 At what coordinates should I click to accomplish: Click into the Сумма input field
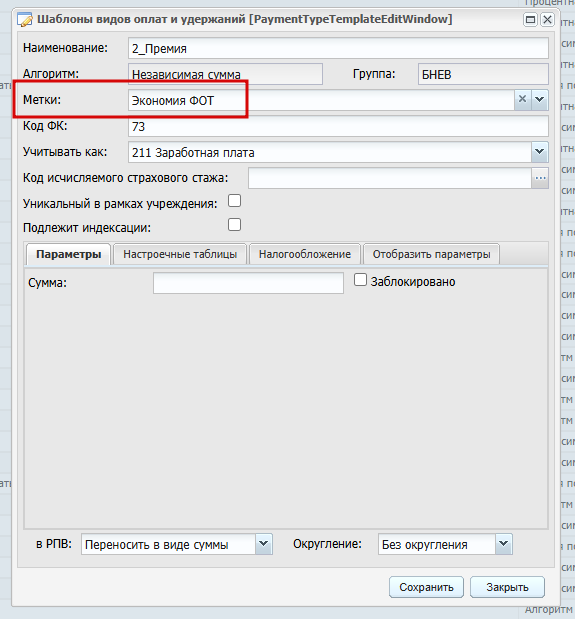(248, 283)
